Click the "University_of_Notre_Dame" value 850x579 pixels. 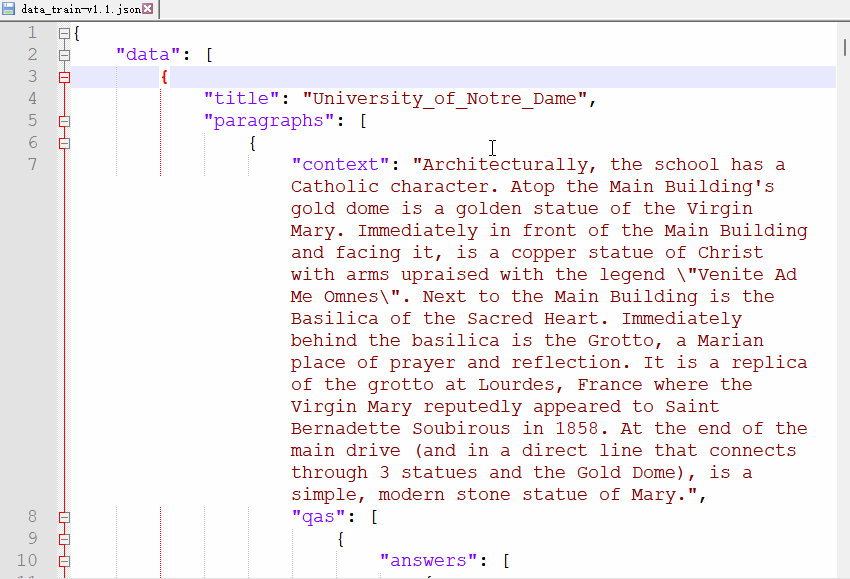tap(445, 99)
